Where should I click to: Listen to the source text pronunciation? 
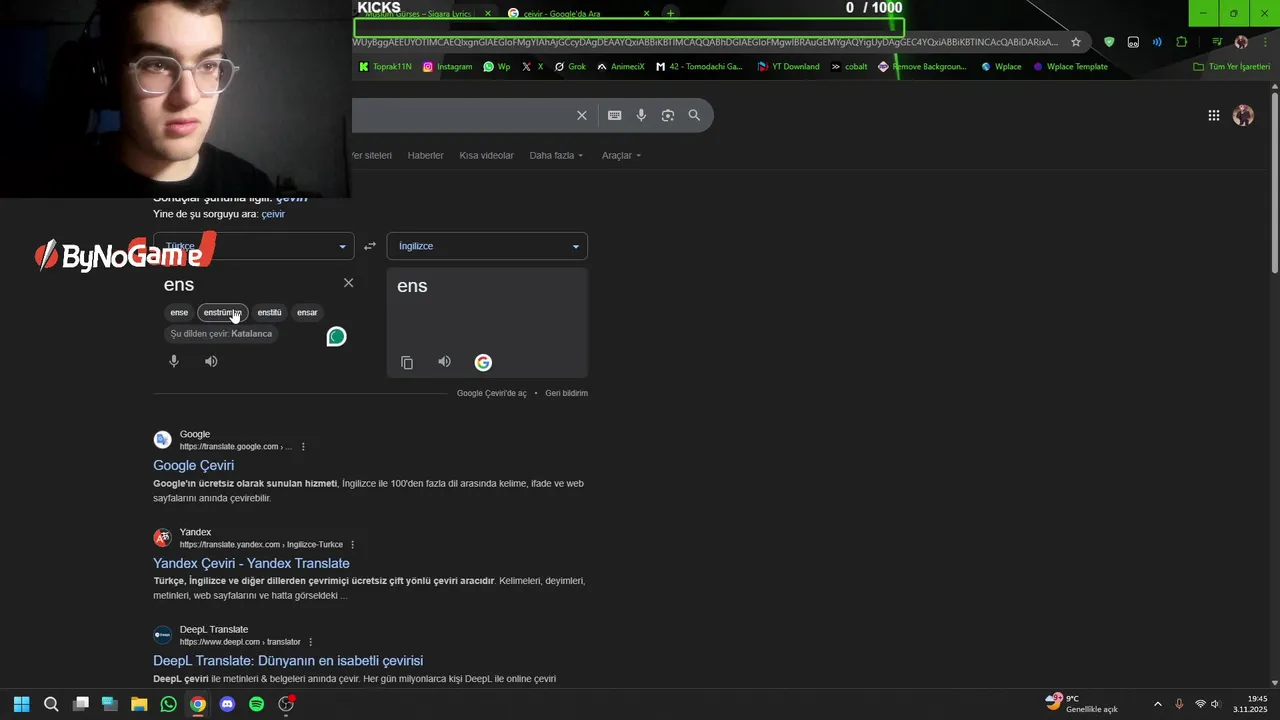pyautogui.click(x=211, y=361)
